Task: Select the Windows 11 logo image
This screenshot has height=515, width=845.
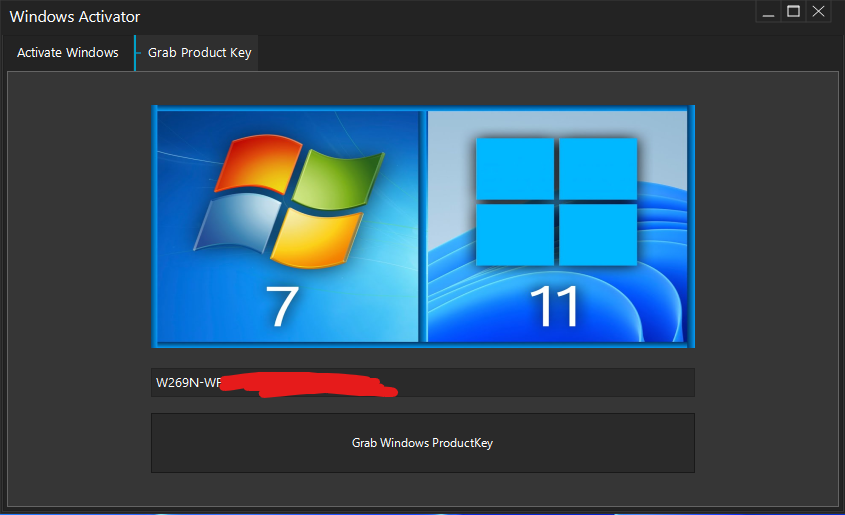Action: click(x=557, y=226)
